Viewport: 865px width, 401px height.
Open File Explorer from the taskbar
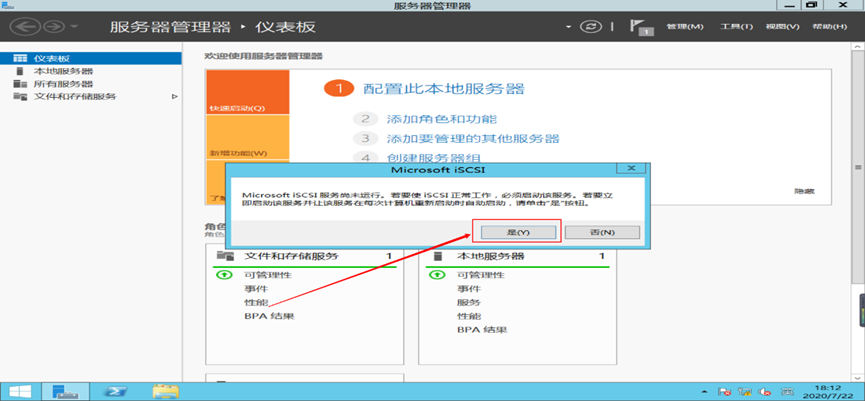tap(165, 392)
